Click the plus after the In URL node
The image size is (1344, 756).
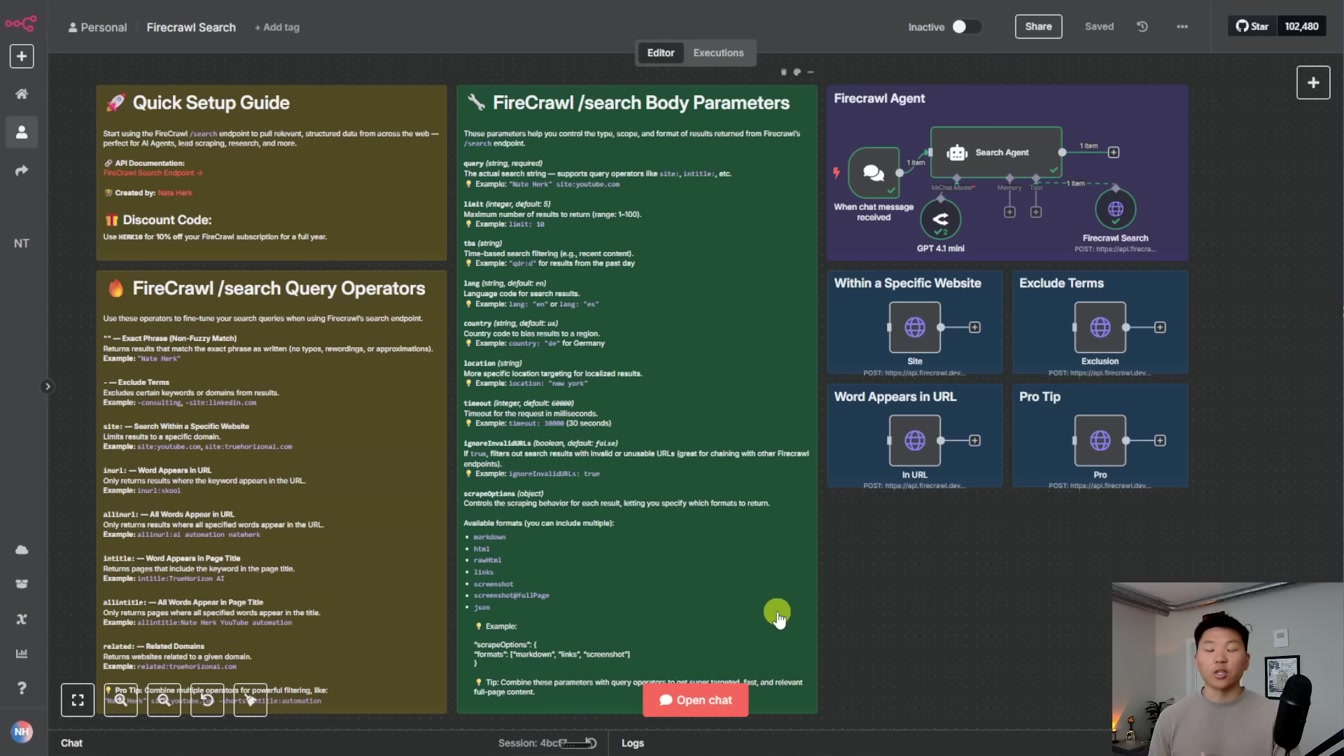coord(974,440)
